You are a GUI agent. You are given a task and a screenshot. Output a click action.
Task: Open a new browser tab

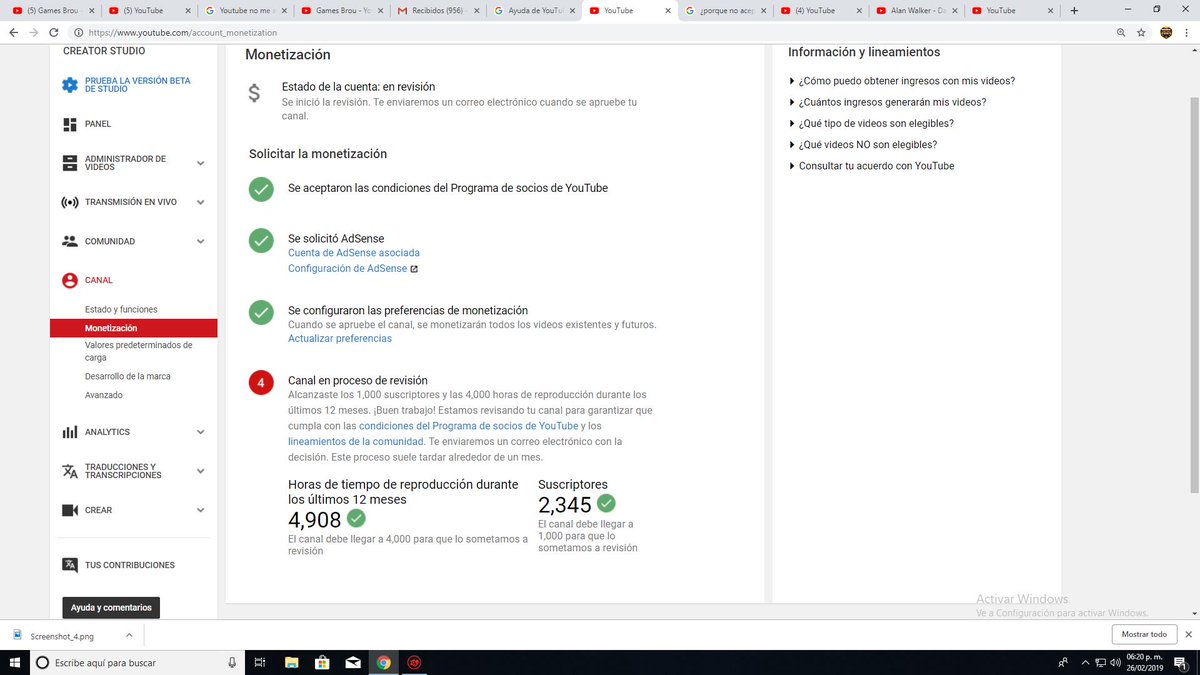pos(1074,10)
